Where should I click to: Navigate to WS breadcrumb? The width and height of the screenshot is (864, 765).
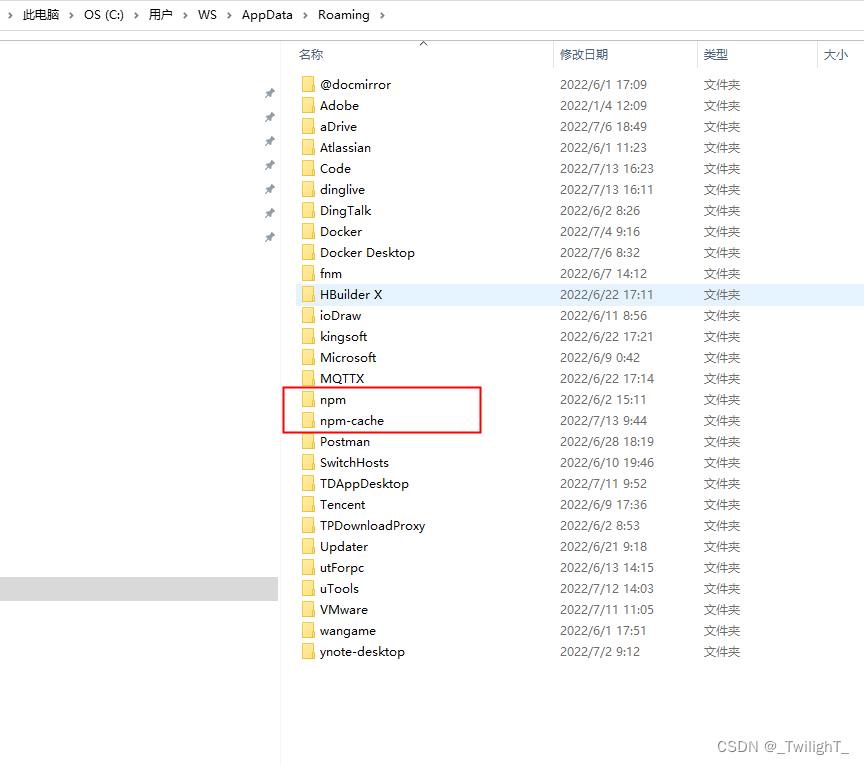207,15
